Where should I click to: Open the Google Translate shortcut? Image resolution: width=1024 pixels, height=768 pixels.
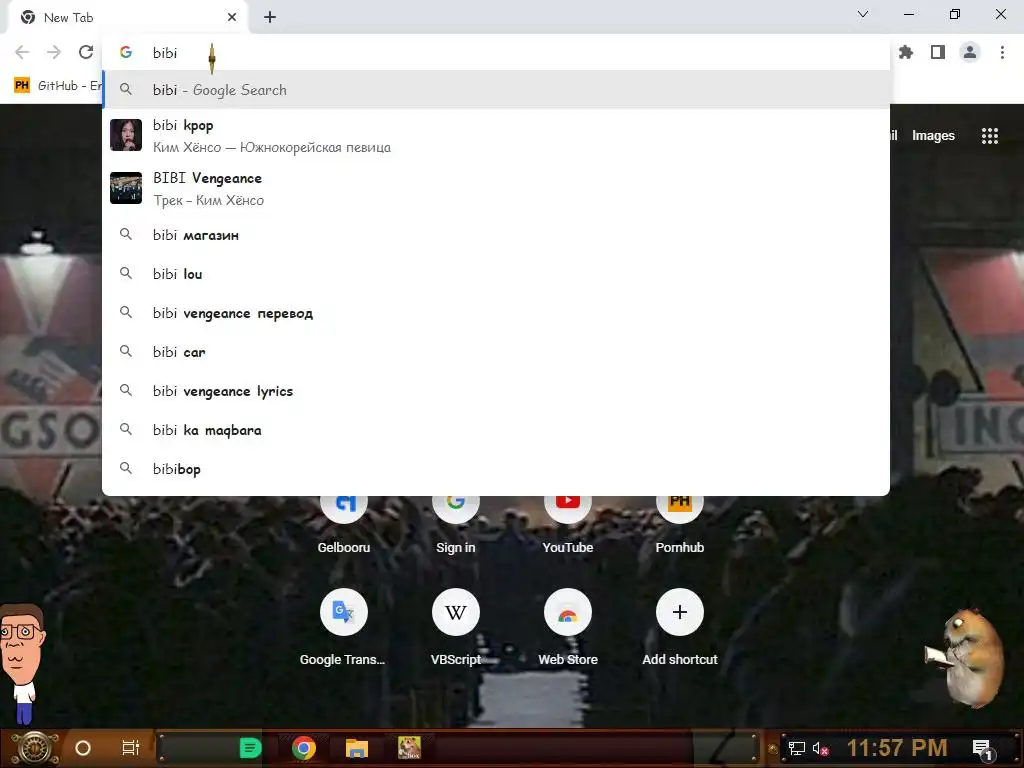tap(344, 627)
